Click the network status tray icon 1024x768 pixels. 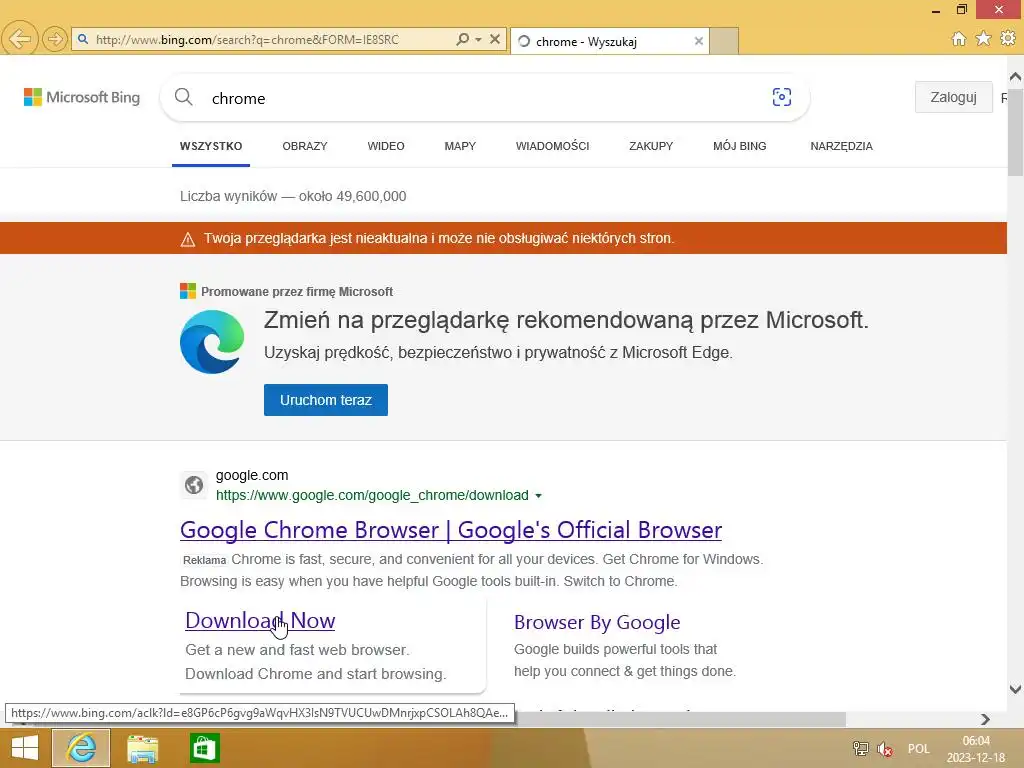point(861,748)
